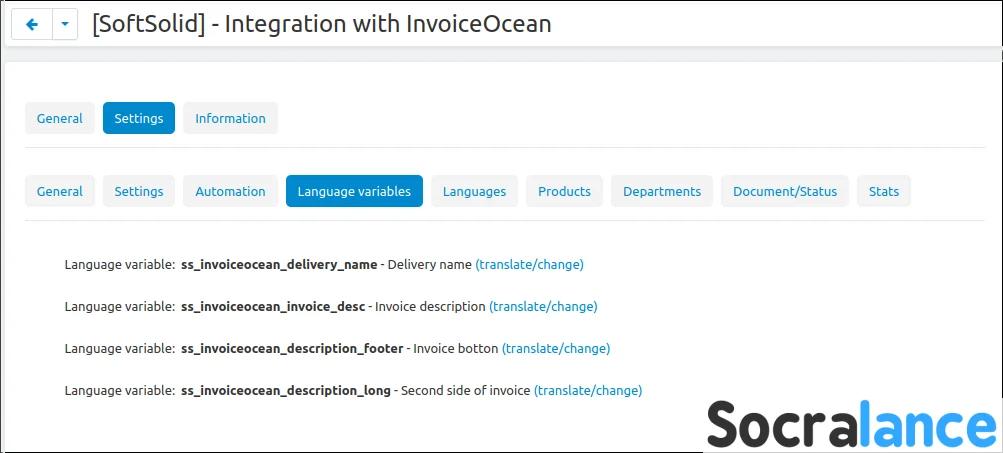
Task: Click translate/change for Second side of invoice
Action: 588,390
